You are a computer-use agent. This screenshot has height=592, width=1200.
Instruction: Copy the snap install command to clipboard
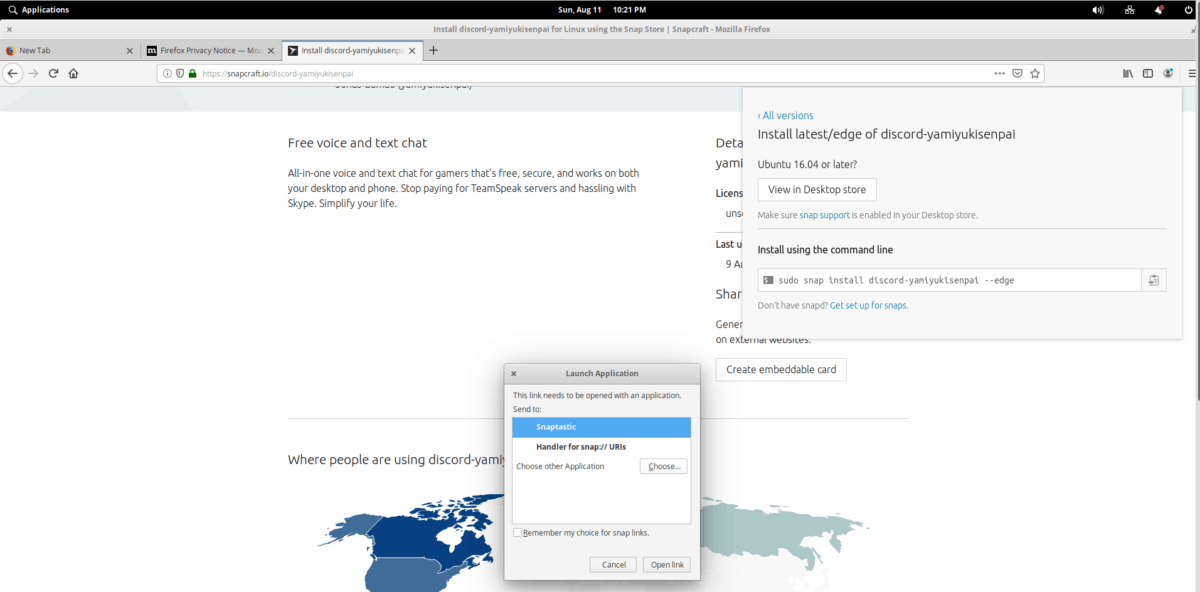pyautogui.click(x=1154, y=280)
